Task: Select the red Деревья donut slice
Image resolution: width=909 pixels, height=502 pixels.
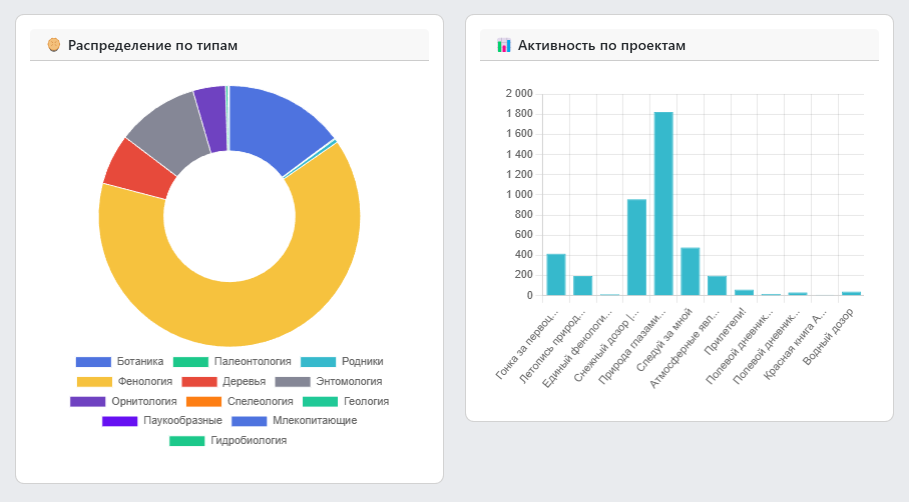Action: [128, 168]
